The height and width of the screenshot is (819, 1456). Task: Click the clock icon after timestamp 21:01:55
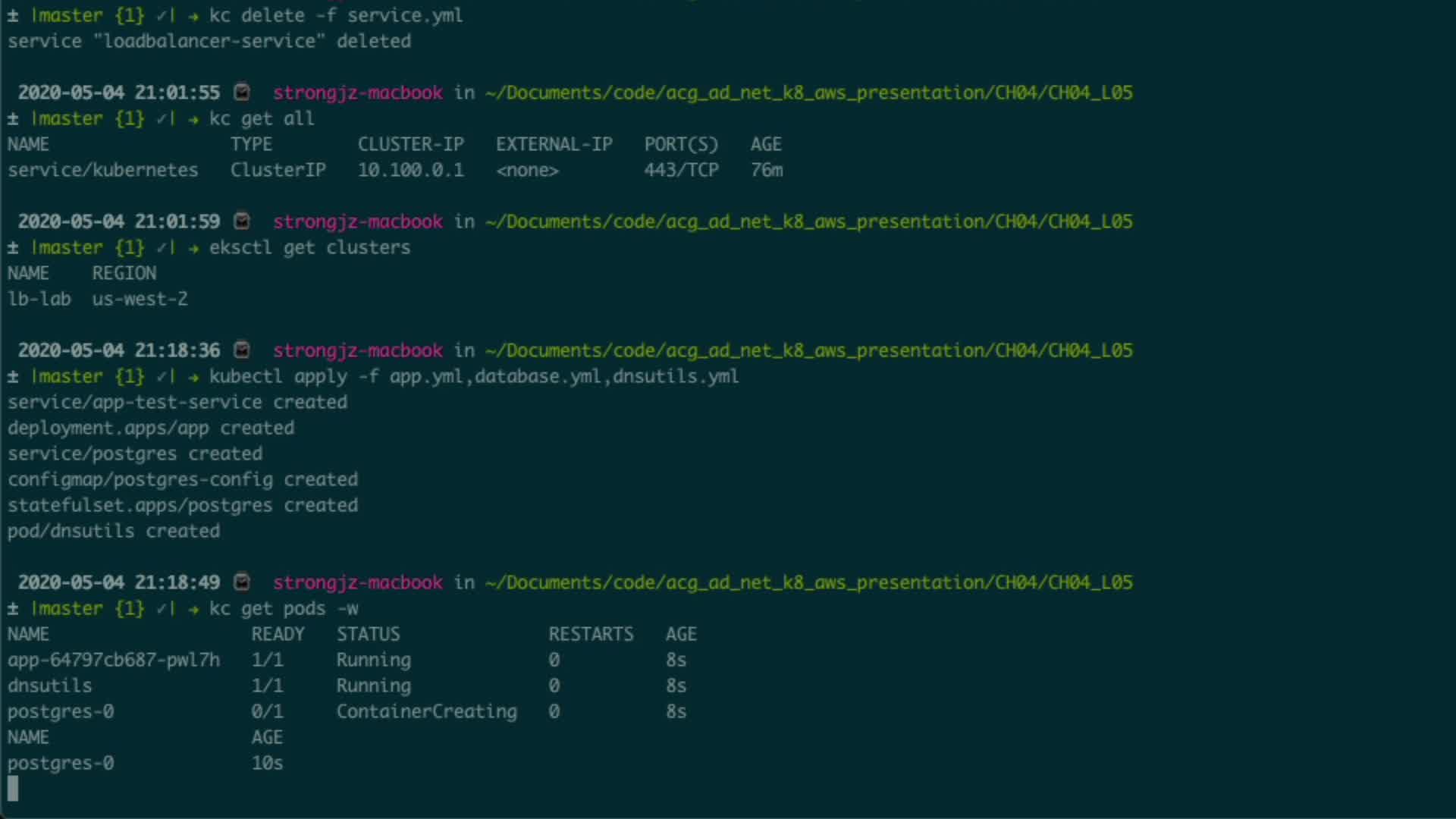coord(242,93)
